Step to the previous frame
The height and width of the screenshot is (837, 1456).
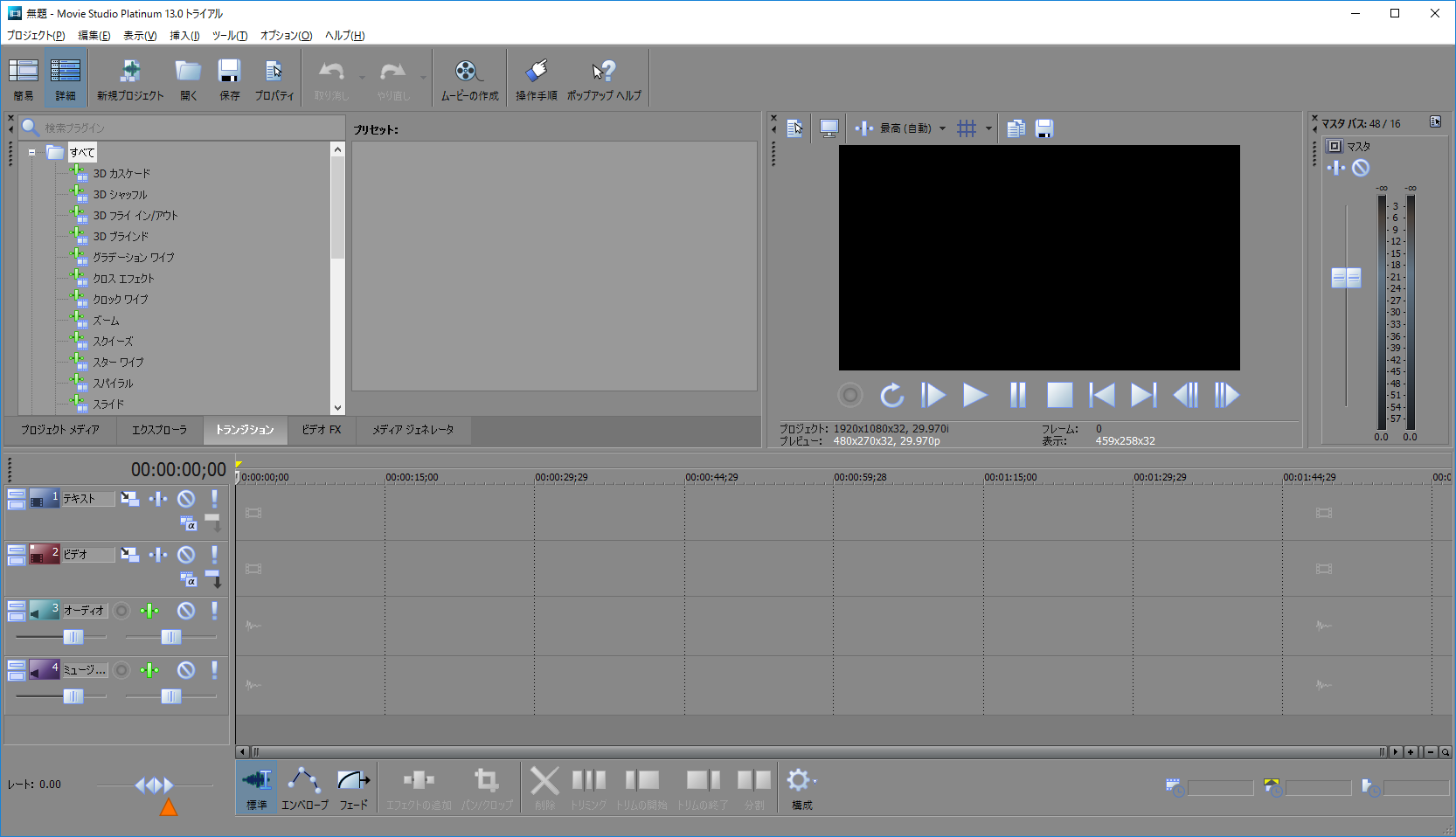point(1185,395)
